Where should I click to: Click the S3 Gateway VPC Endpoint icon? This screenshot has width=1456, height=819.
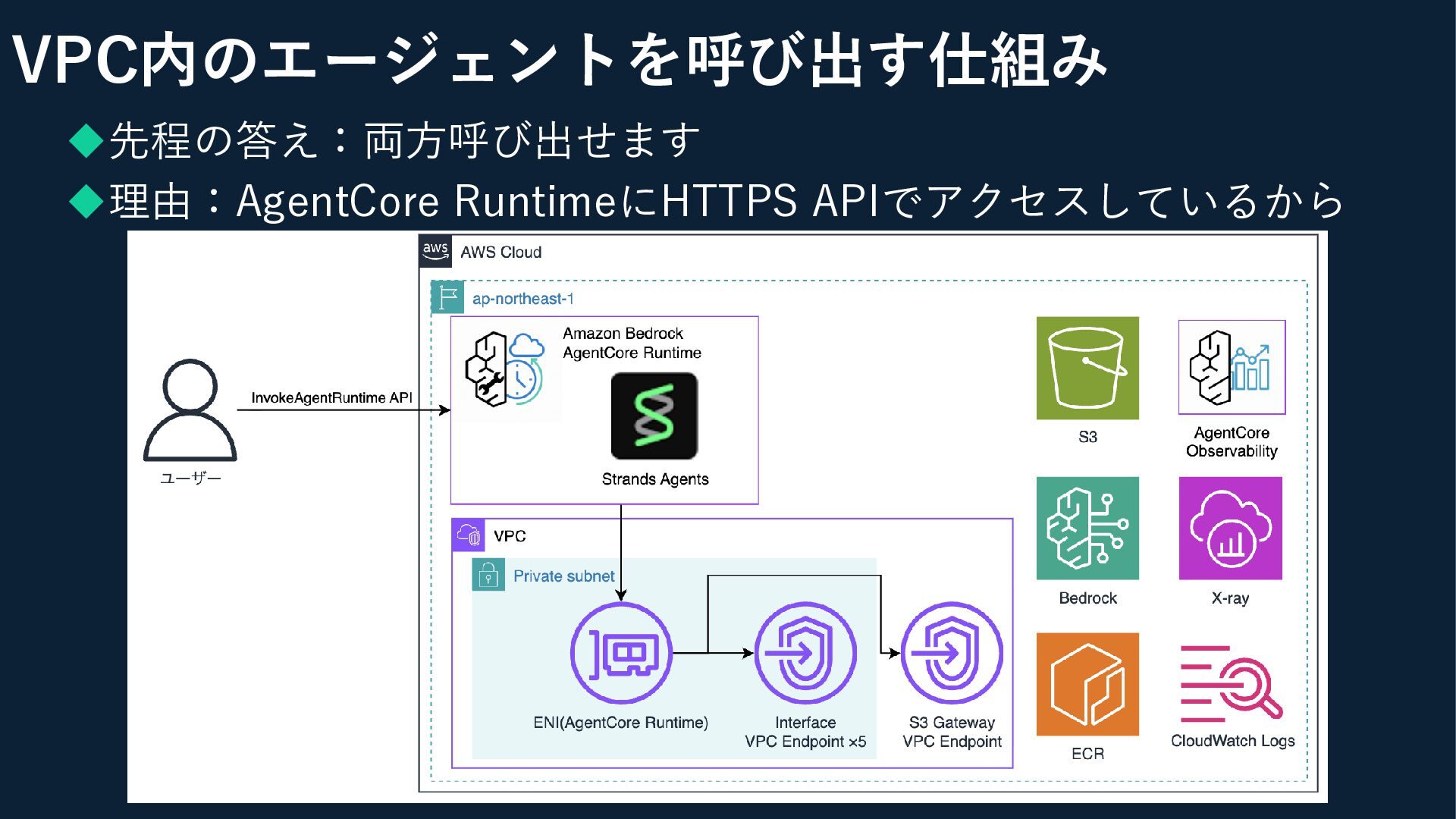pyautogui.click(x=951, y=653)
